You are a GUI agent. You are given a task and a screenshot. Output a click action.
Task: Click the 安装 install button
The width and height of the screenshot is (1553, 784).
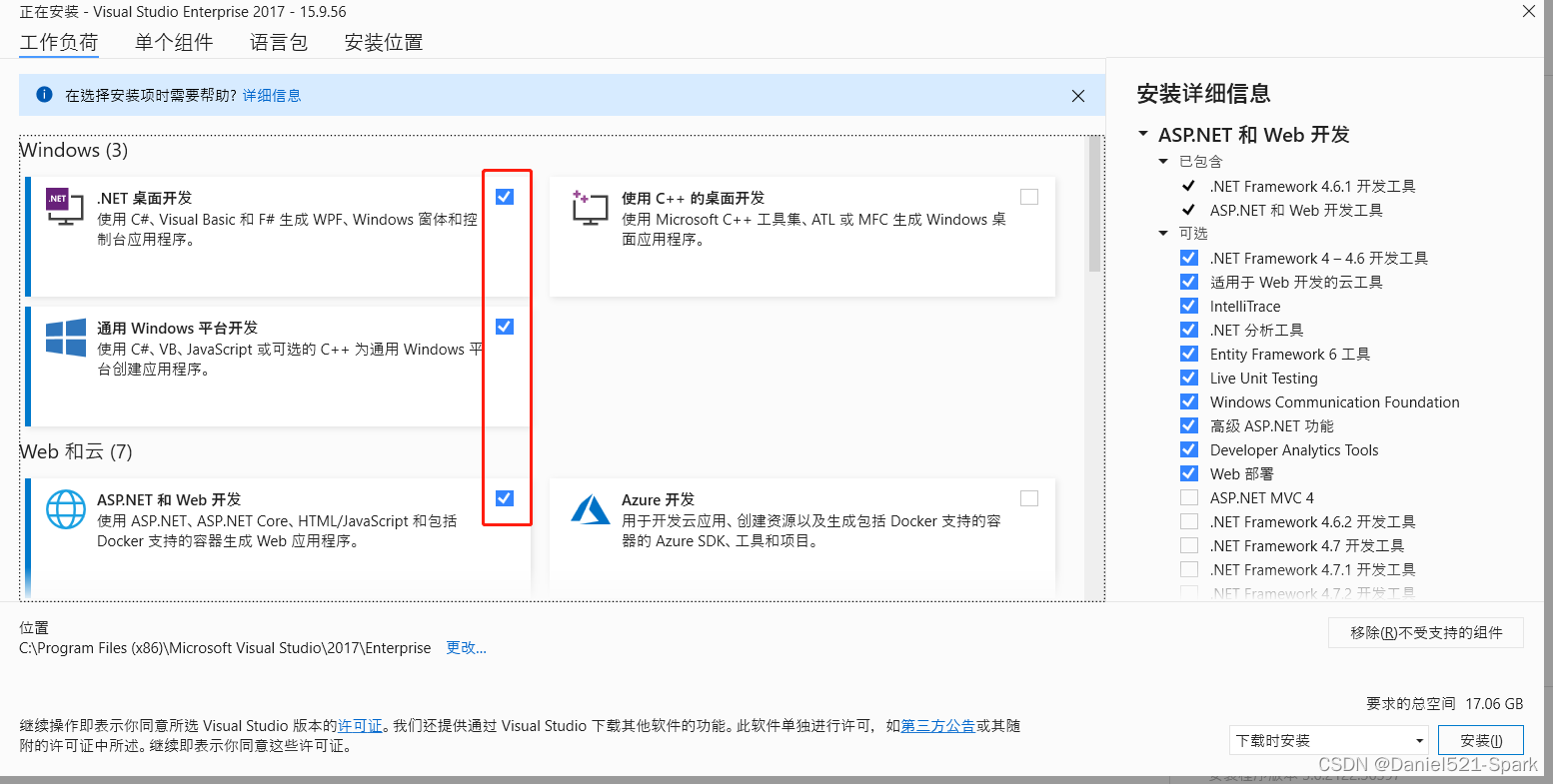tap(1481, 740)
